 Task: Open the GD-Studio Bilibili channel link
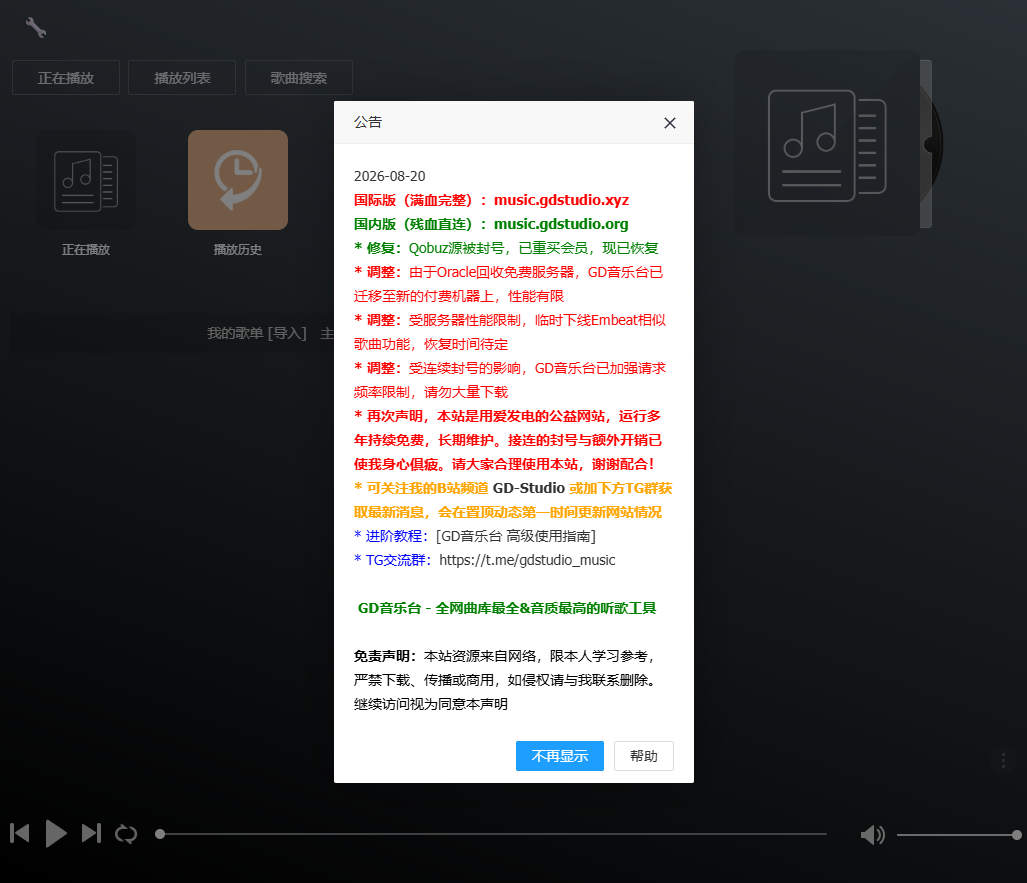tap(529, 488)
